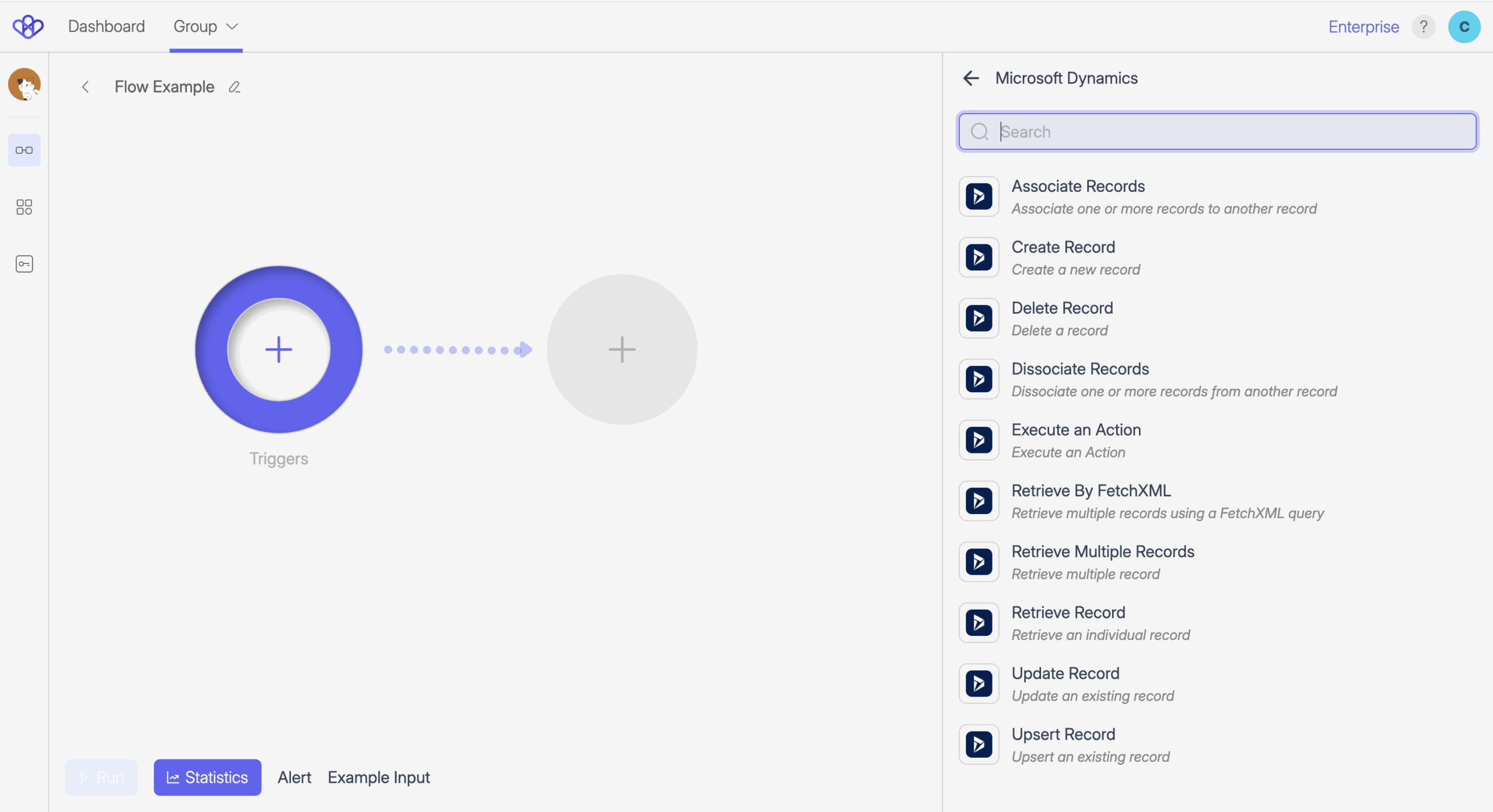1493x812 pixels.
Task: Click the Statistics button
Action: click(x=207, y=777)
